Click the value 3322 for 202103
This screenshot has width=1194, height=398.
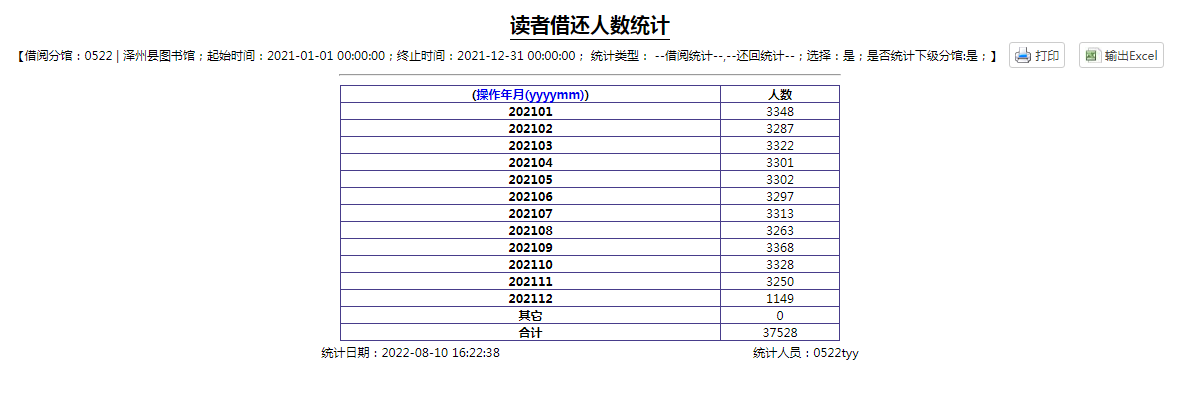tap(780, 145)
